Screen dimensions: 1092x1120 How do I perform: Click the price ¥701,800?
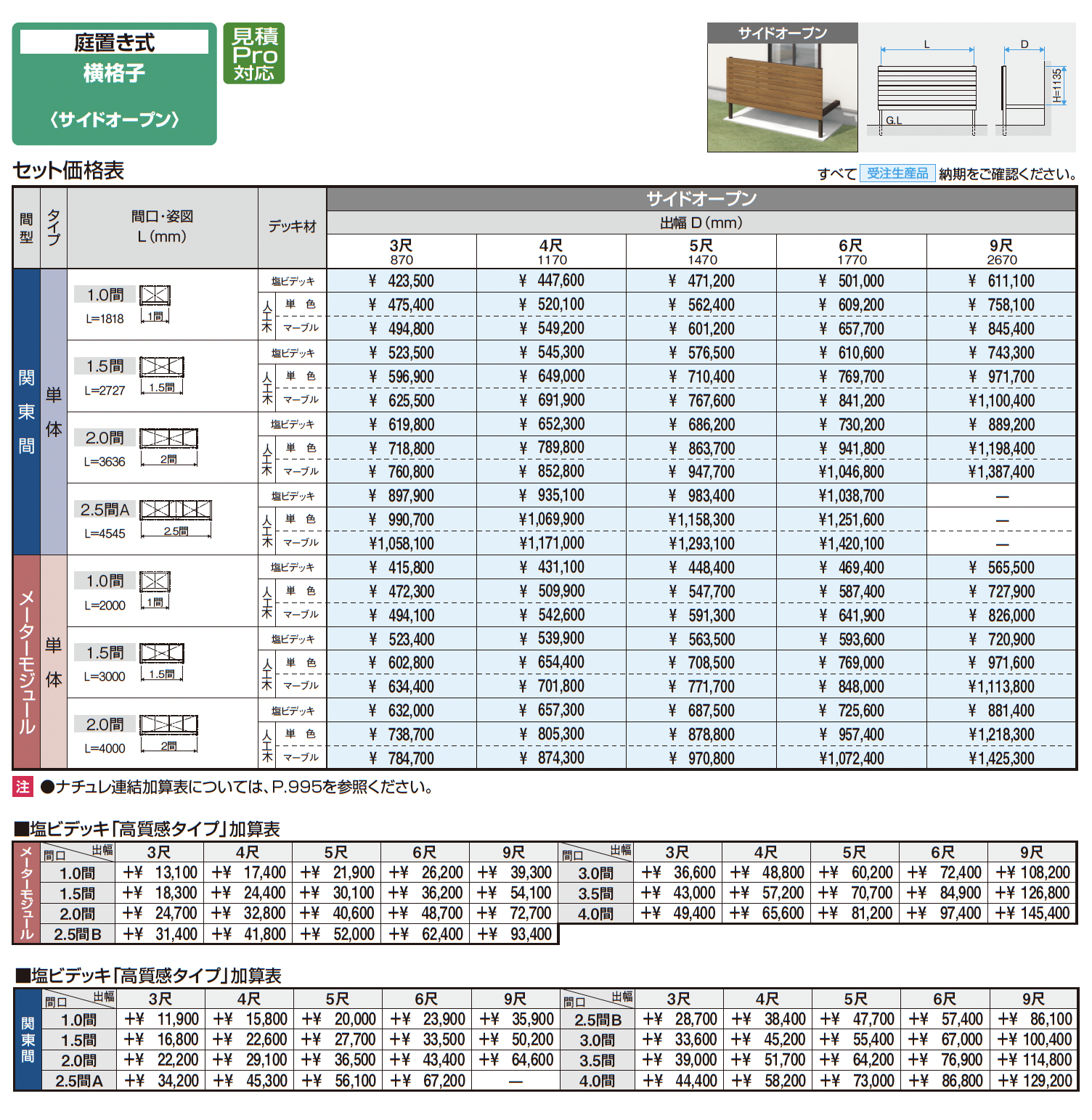[x=552, y=687]
